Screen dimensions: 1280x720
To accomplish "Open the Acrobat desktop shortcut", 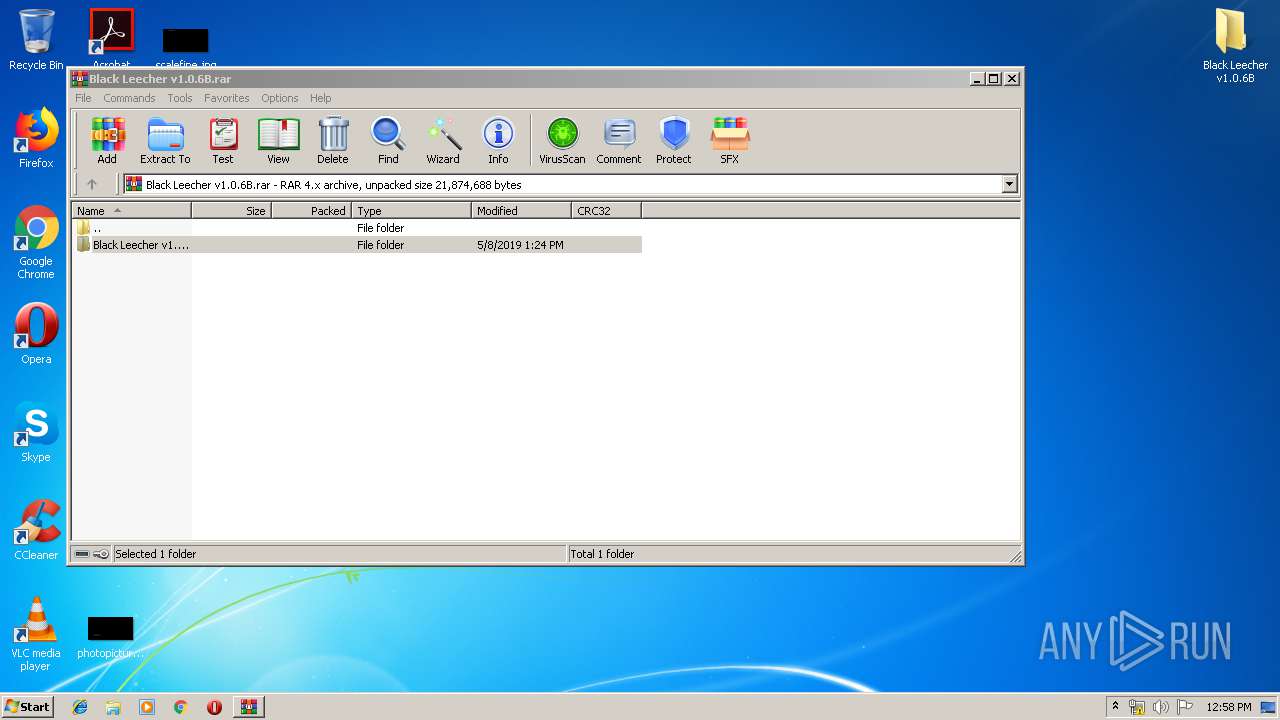I will point(111,40).
